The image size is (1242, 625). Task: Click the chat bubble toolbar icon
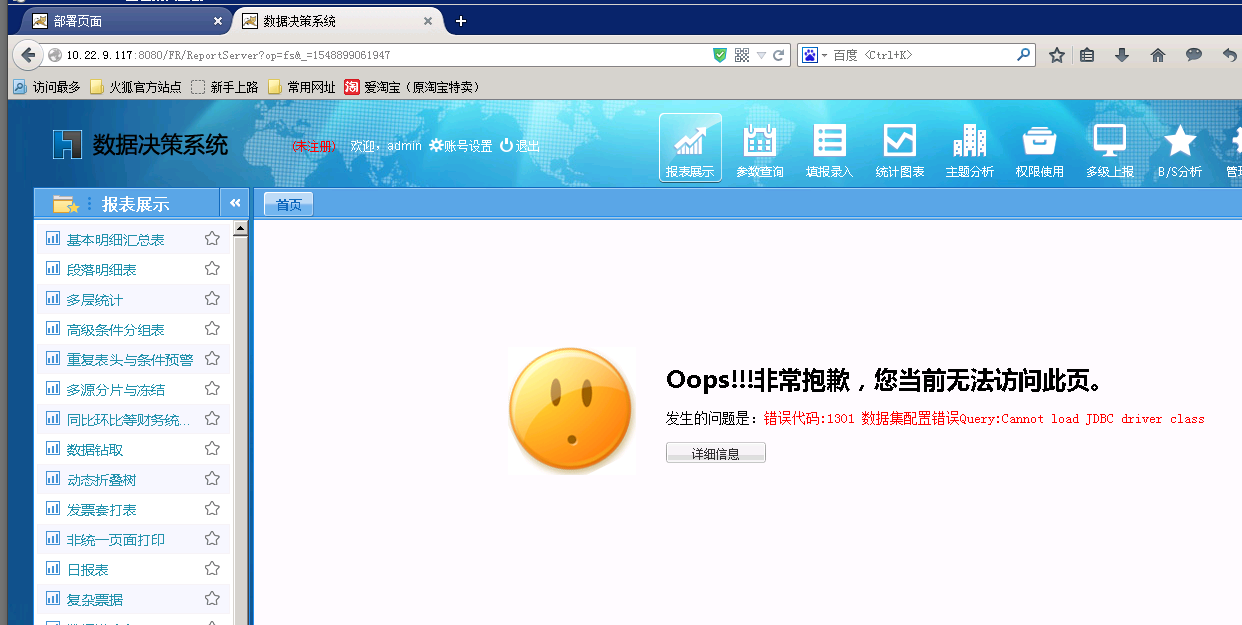pyautogui.click(x=1194, y=55)
